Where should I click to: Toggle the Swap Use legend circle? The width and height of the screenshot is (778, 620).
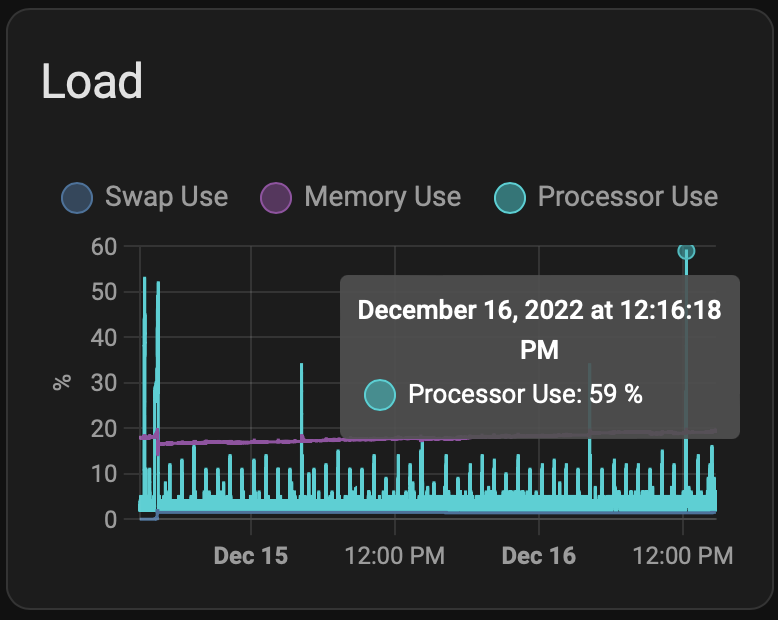(77, 198)
